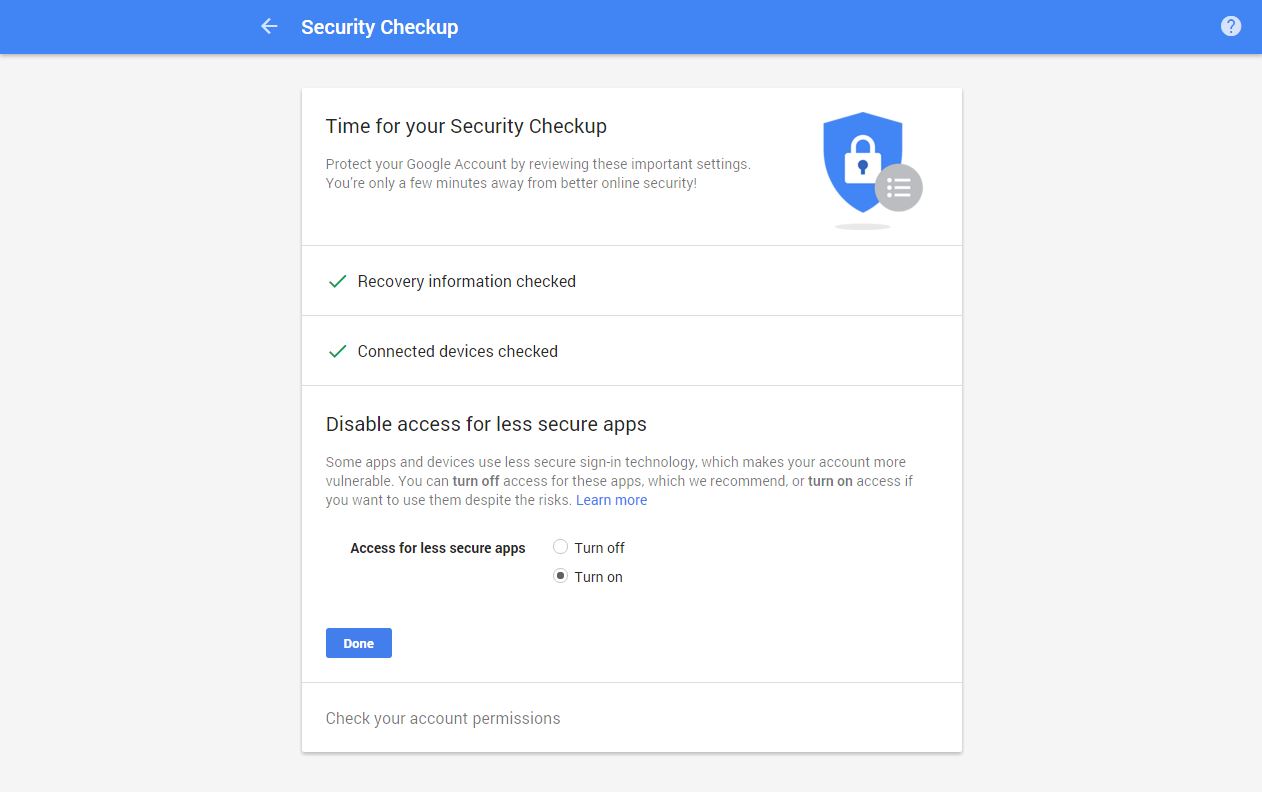
Task: Click green checkmark beside Connected devices
Action: click(338, 352)
